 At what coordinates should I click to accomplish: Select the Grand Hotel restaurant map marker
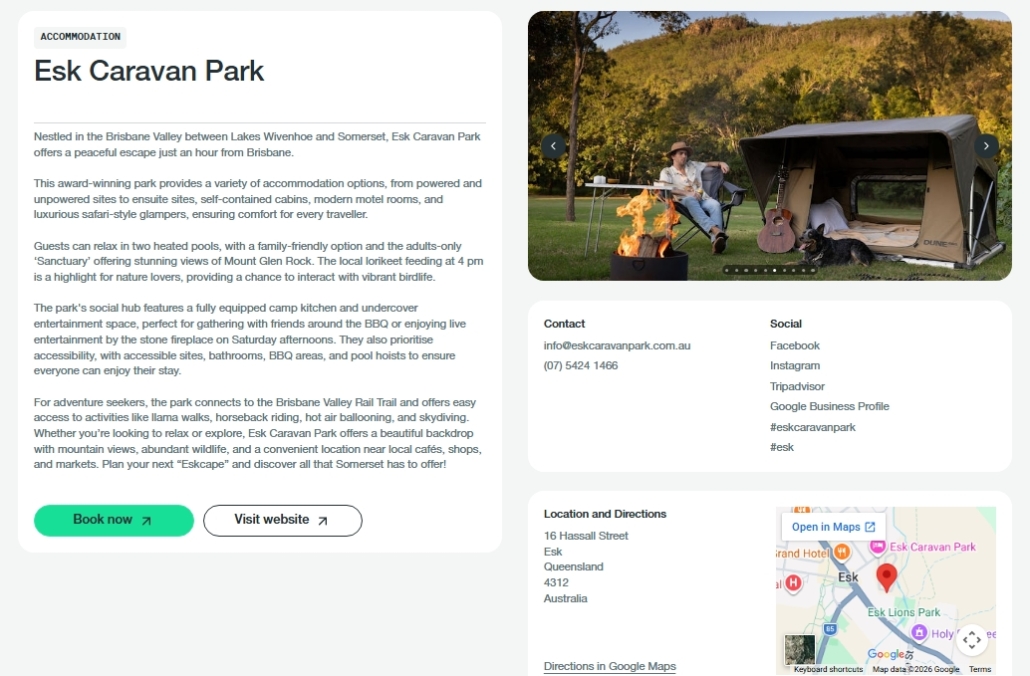pos(842,552)
